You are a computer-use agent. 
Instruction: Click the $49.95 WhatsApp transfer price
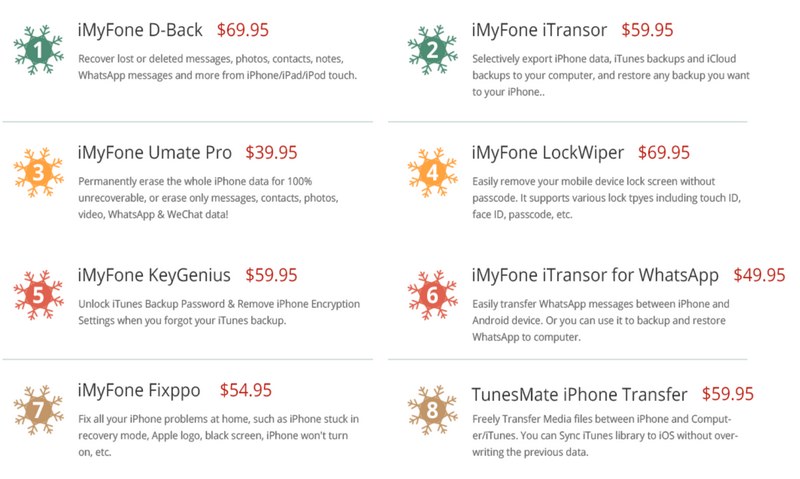tap(759, 275)
